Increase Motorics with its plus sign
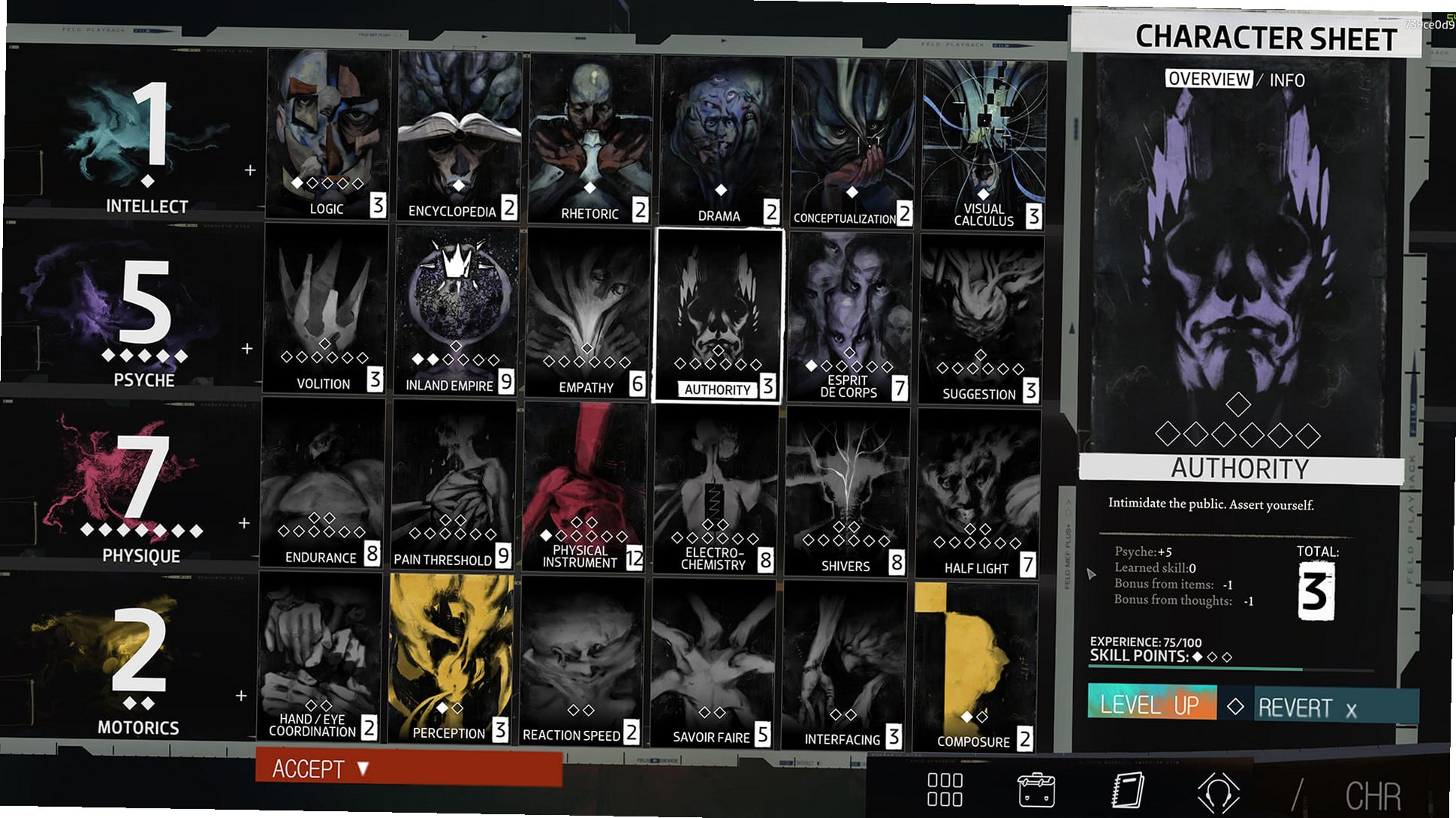 241,696
